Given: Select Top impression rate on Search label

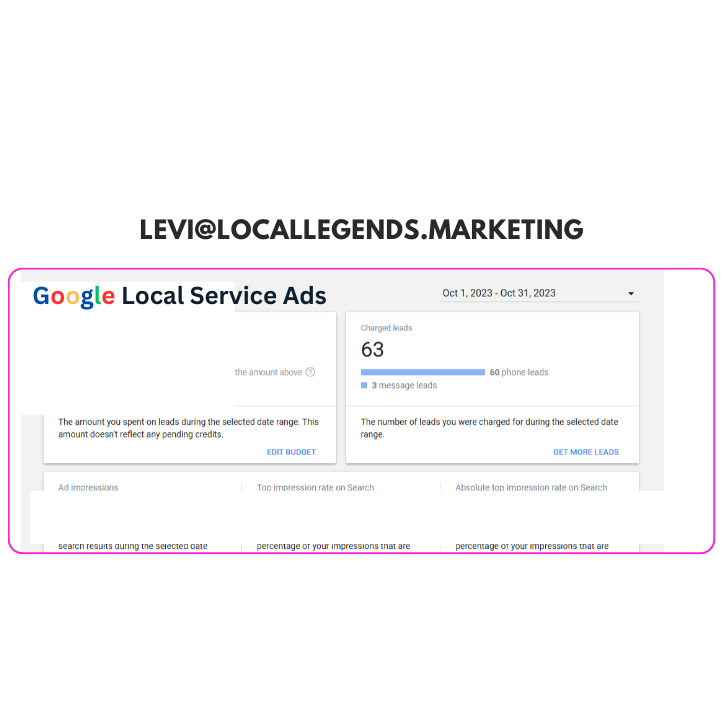Looking at the screenshot, I should 315,487.
